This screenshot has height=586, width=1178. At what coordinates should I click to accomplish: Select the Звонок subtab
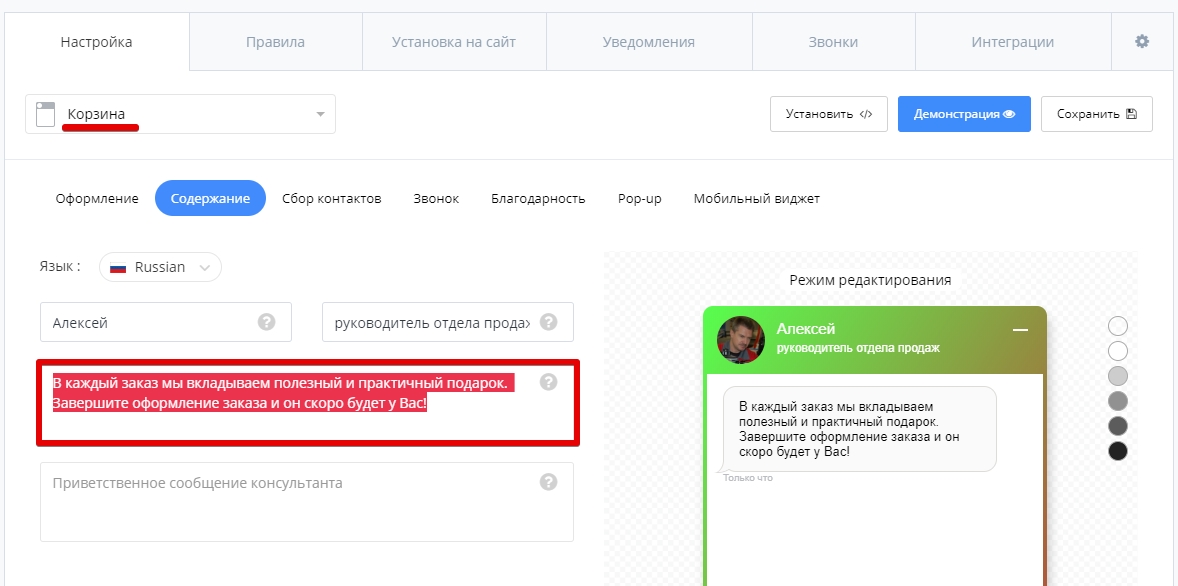point(436,198)
